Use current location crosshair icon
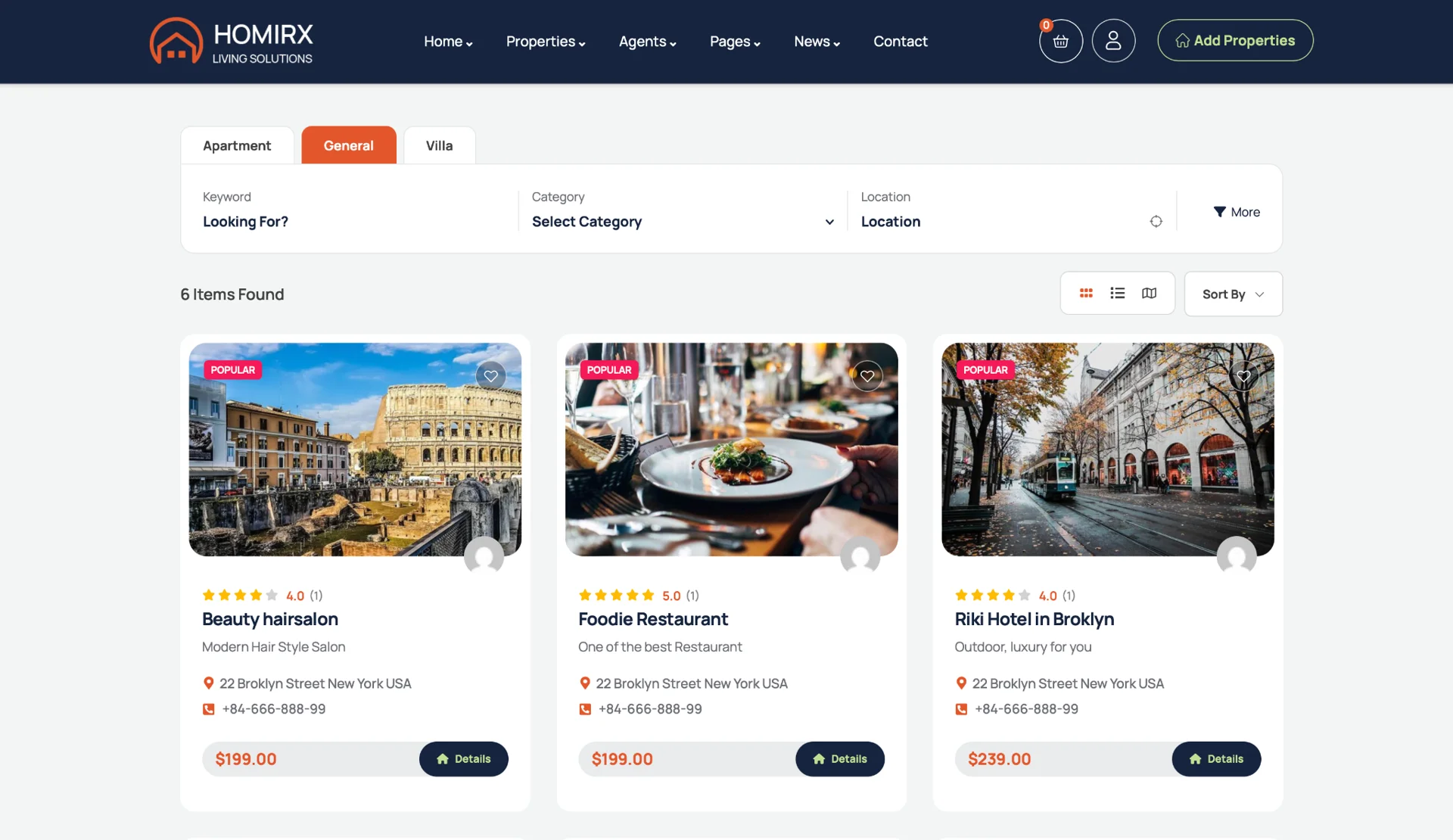The width and height of the screenshot is (1453, 840). point(1156,222)
